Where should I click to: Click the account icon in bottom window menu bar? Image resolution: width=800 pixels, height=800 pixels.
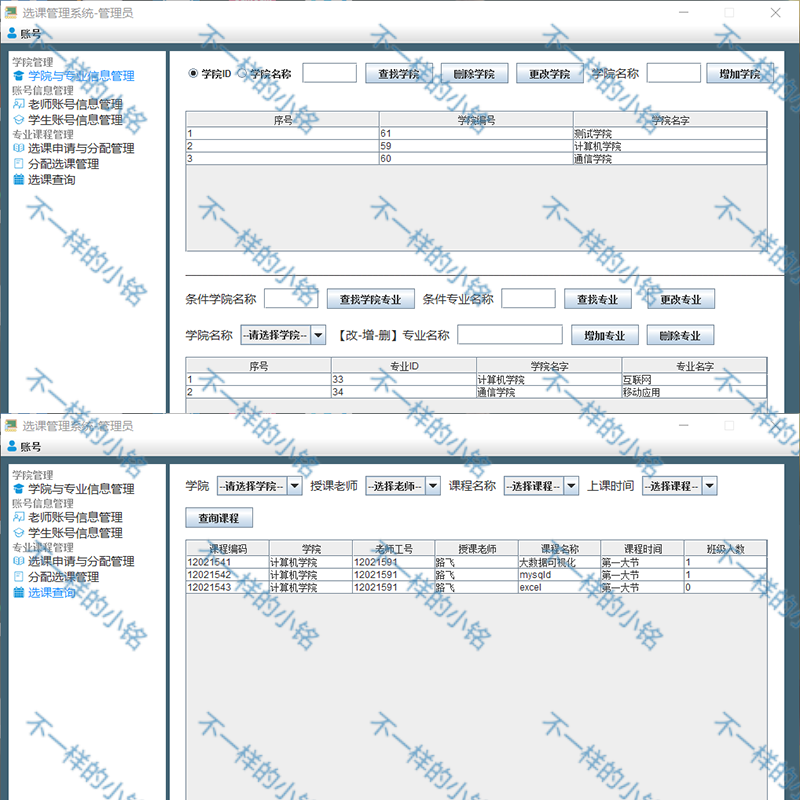point(12,446)
